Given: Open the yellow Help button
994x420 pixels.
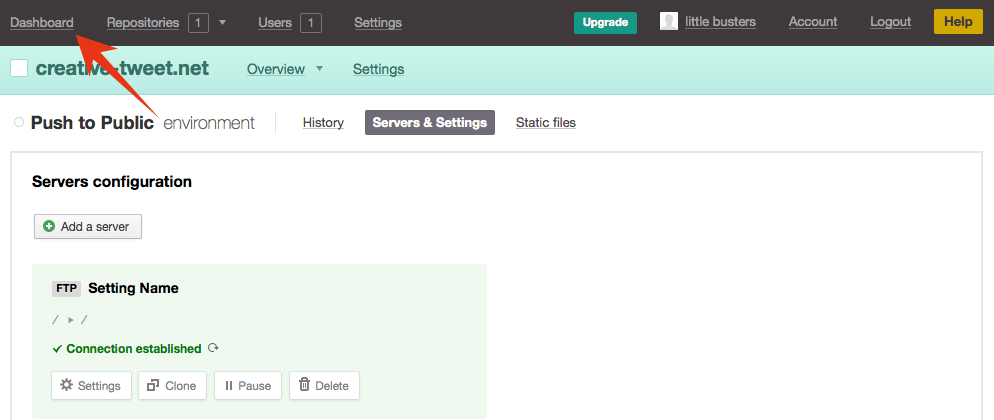Looking at the screenshot, I should [958, 22].
